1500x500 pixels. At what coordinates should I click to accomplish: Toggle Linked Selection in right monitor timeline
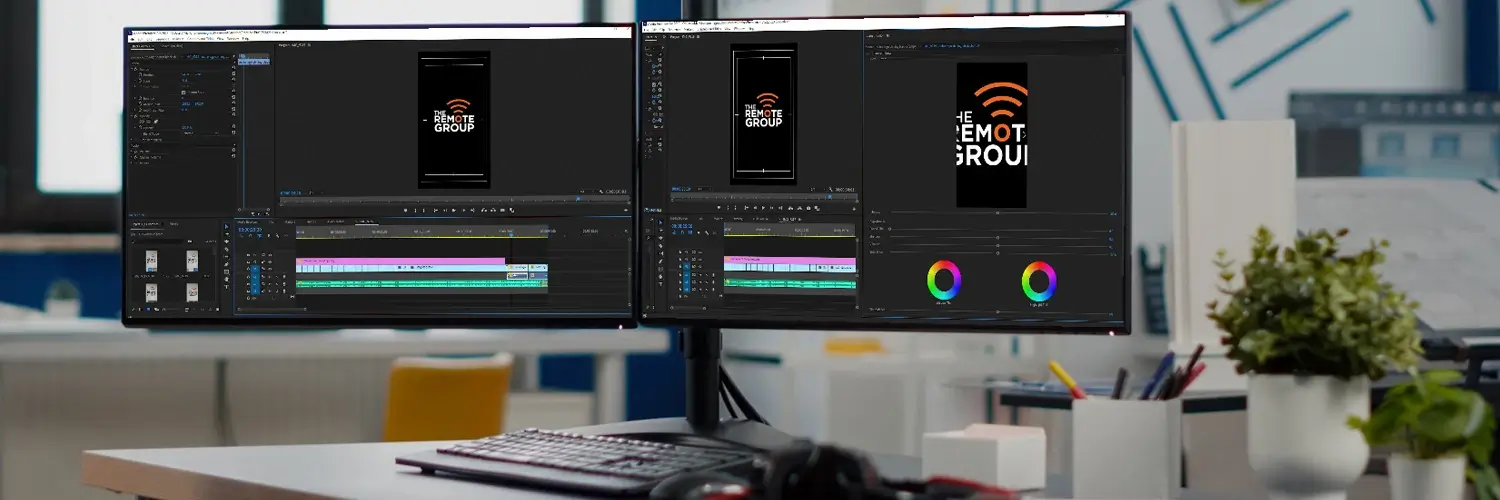[x=690, y=232]
